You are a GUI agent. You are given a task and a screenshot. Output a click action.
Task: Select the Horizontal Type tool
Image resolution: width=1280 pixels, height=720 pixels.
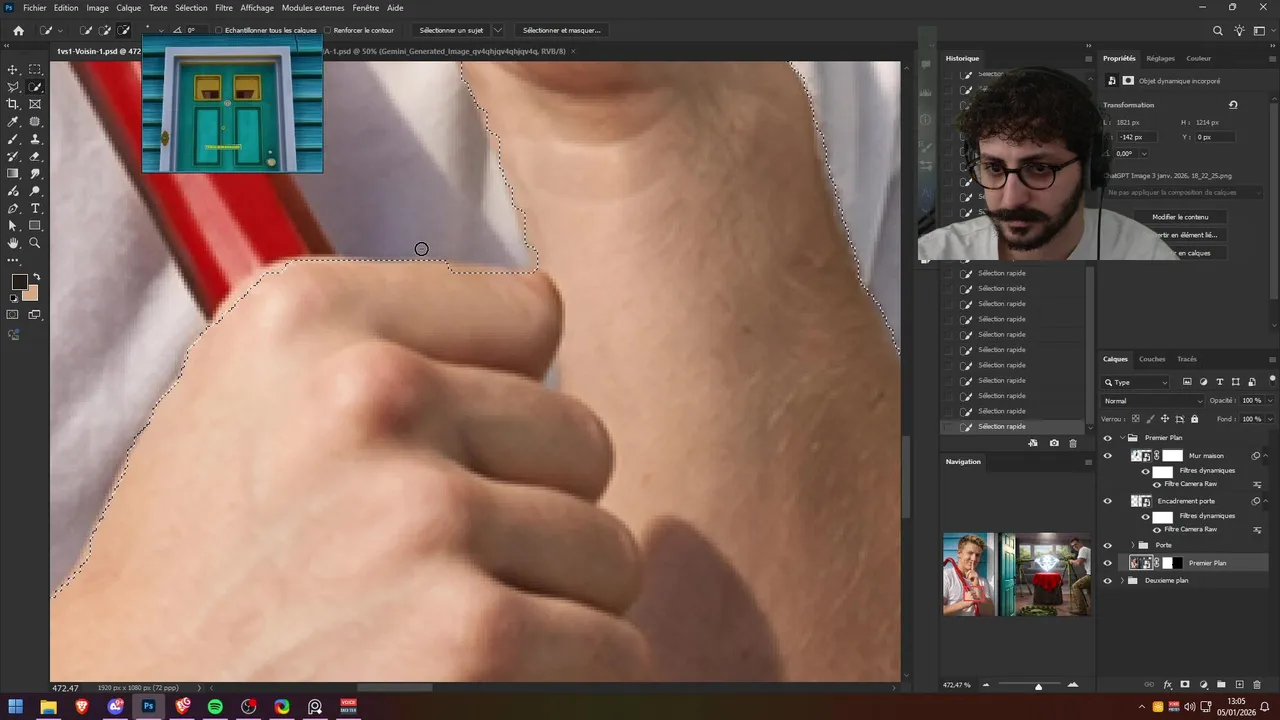[35, 209]
